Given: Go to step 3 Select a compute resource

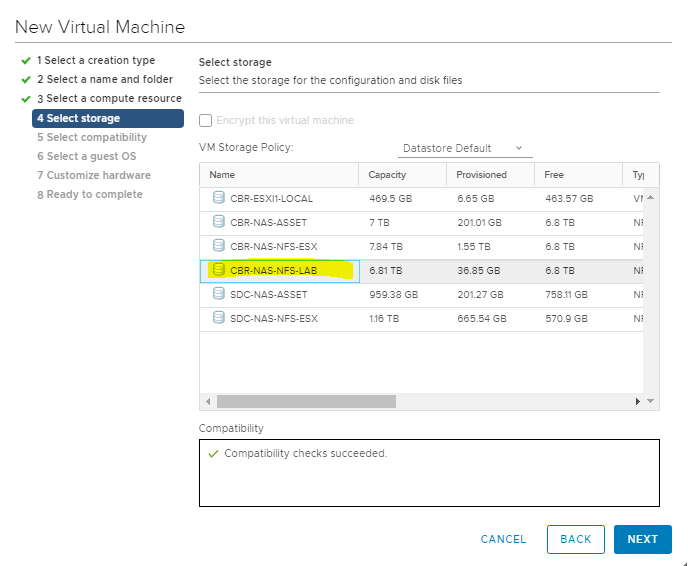Looking at the screenshot, I should pos(109,99).
